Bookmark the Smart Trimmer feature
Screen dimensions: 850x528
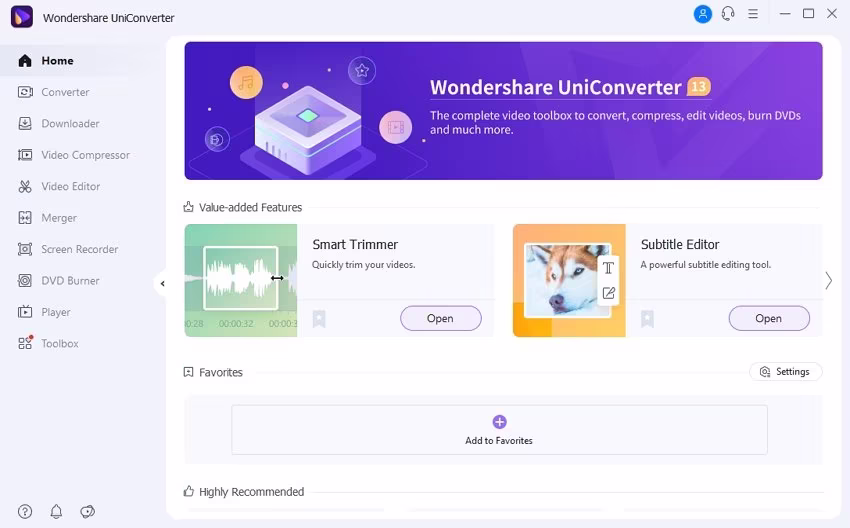click(319, 319)
